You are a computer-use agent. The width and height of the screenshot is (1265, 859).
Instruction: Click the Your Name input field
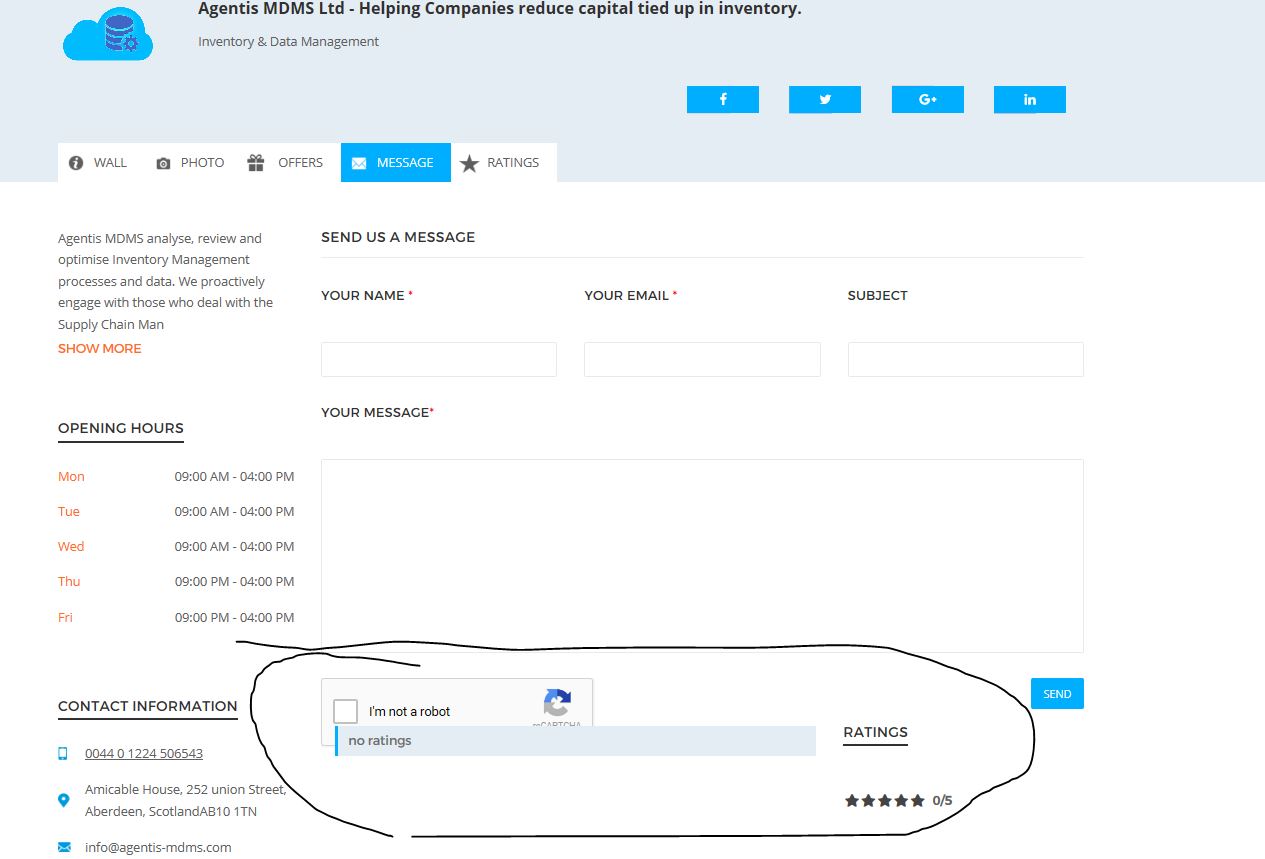pos(438,359)
